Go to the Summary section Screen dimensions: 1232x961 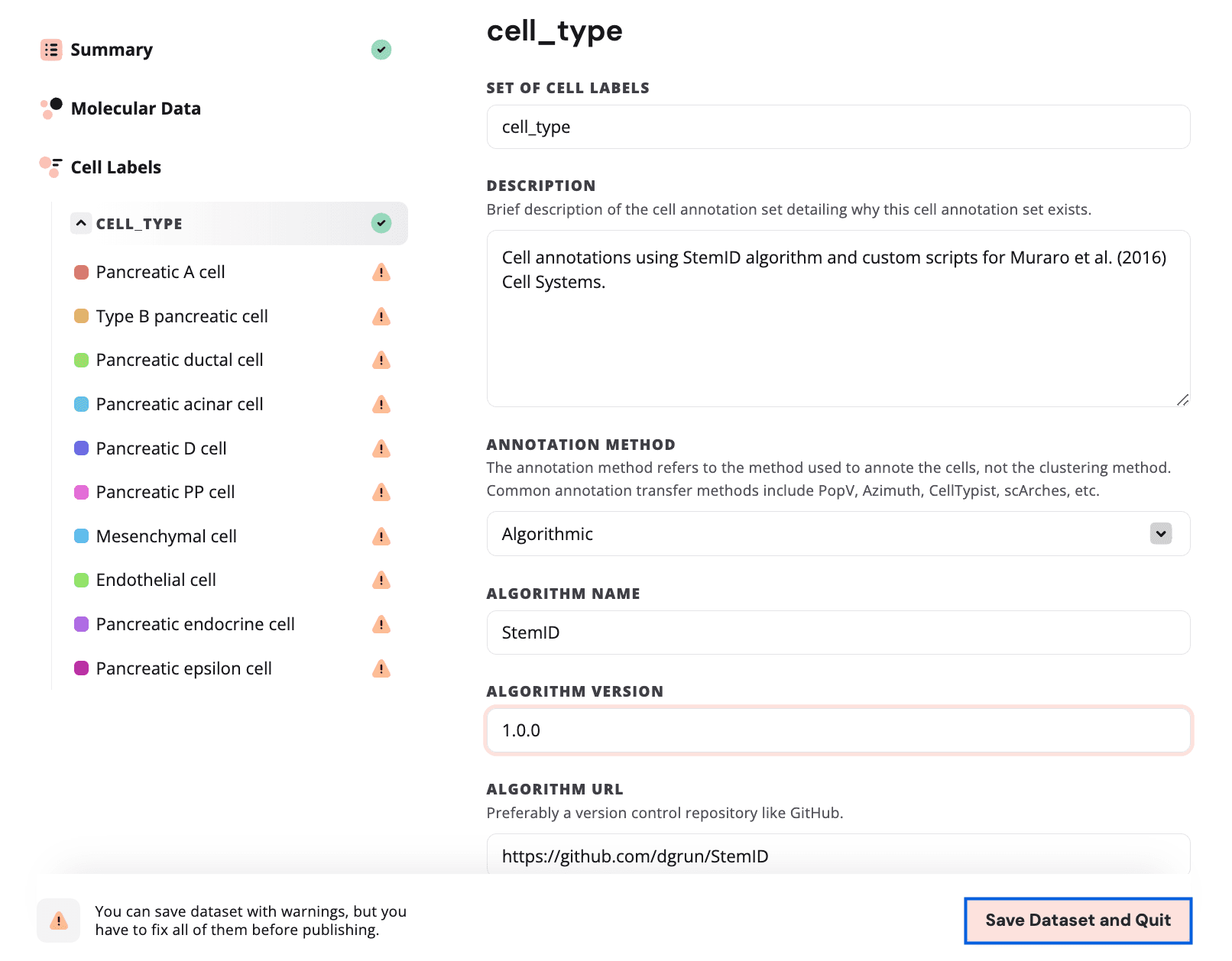112,49
